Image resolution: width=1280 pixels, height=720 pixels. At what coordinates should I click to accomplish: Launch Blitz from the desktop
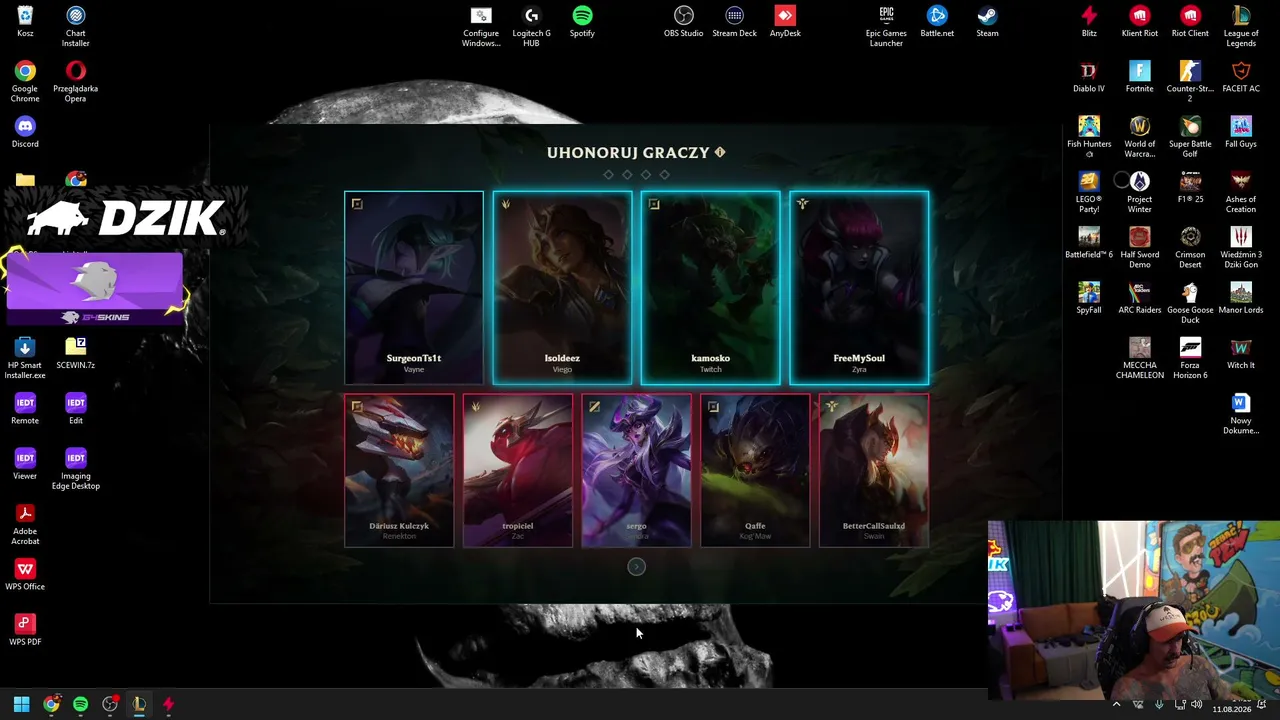pos(1089,21)
